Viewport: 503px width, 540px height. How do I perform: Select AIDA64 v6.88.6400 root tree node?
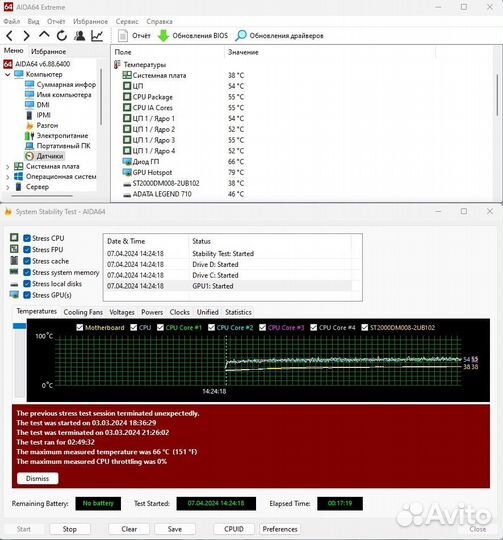point(37,64)
